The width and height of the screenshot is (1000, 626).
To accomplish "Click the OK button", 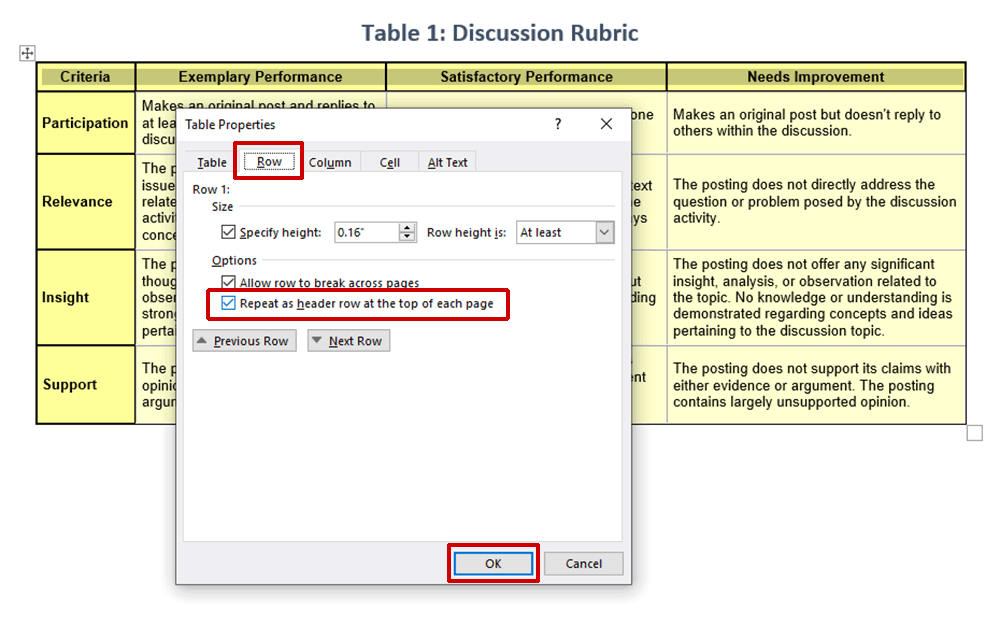I will pos(492,563).
